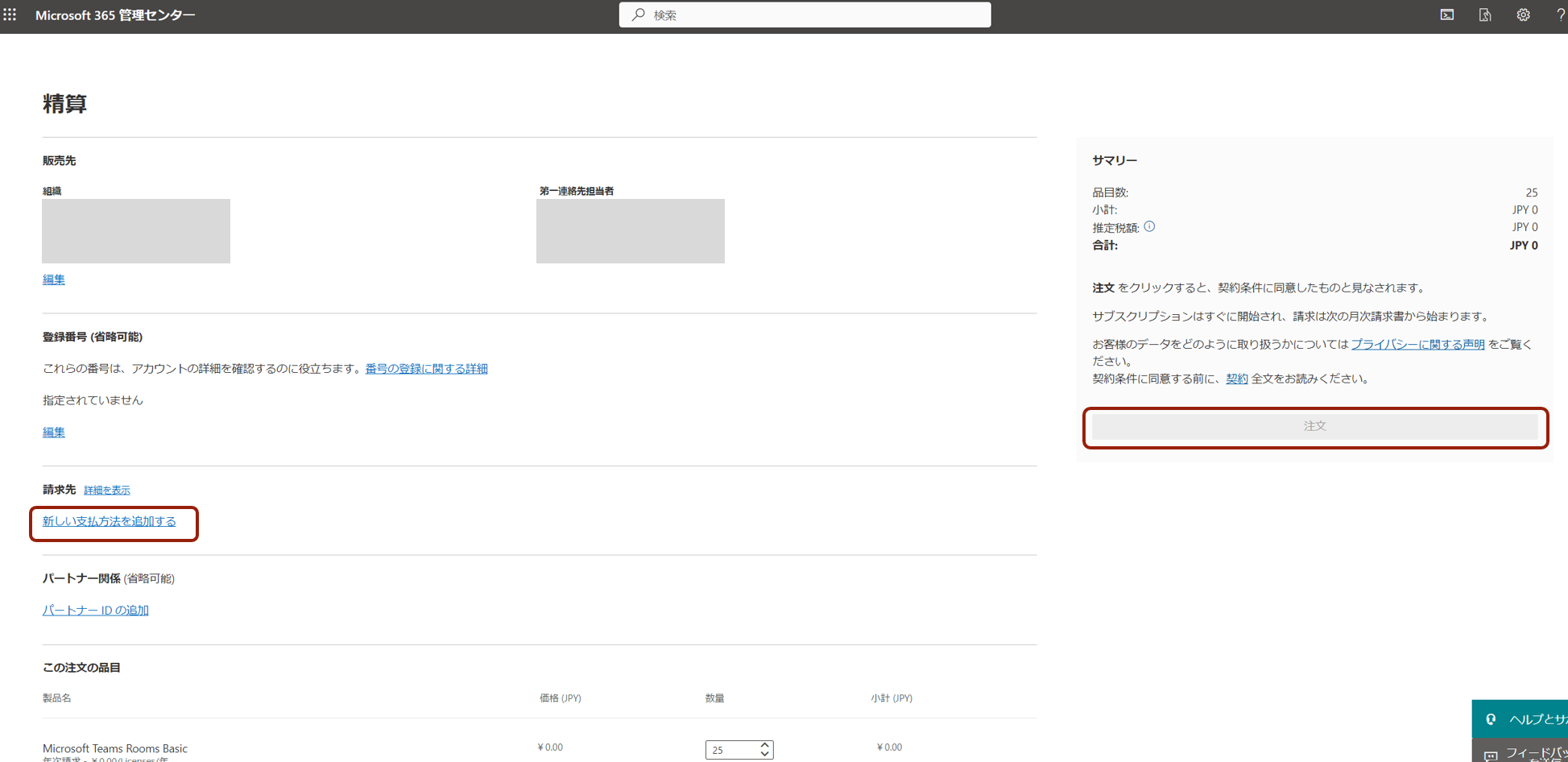This screenshot has height=762, width=1568.
Task: Click the 小計 (JPY) column header
Action: (x=892, y=698)
